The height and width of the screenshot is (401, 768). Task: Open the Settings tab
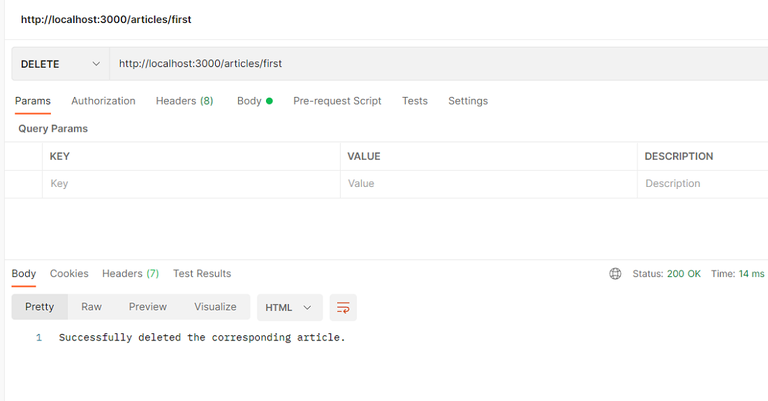(x=467, y=101)
